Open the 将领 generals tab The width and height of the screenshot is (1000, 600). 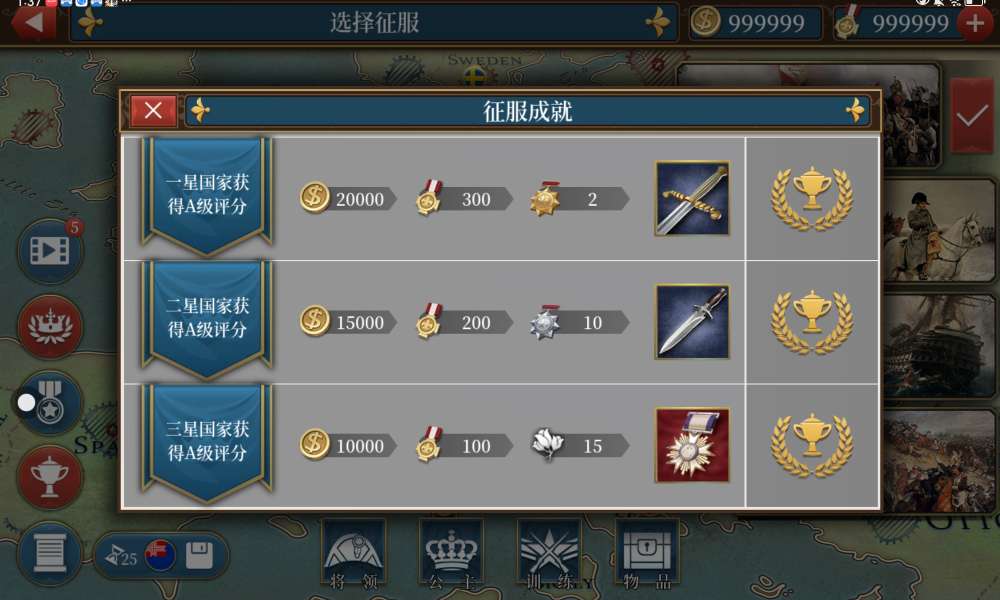click(353, 553)
